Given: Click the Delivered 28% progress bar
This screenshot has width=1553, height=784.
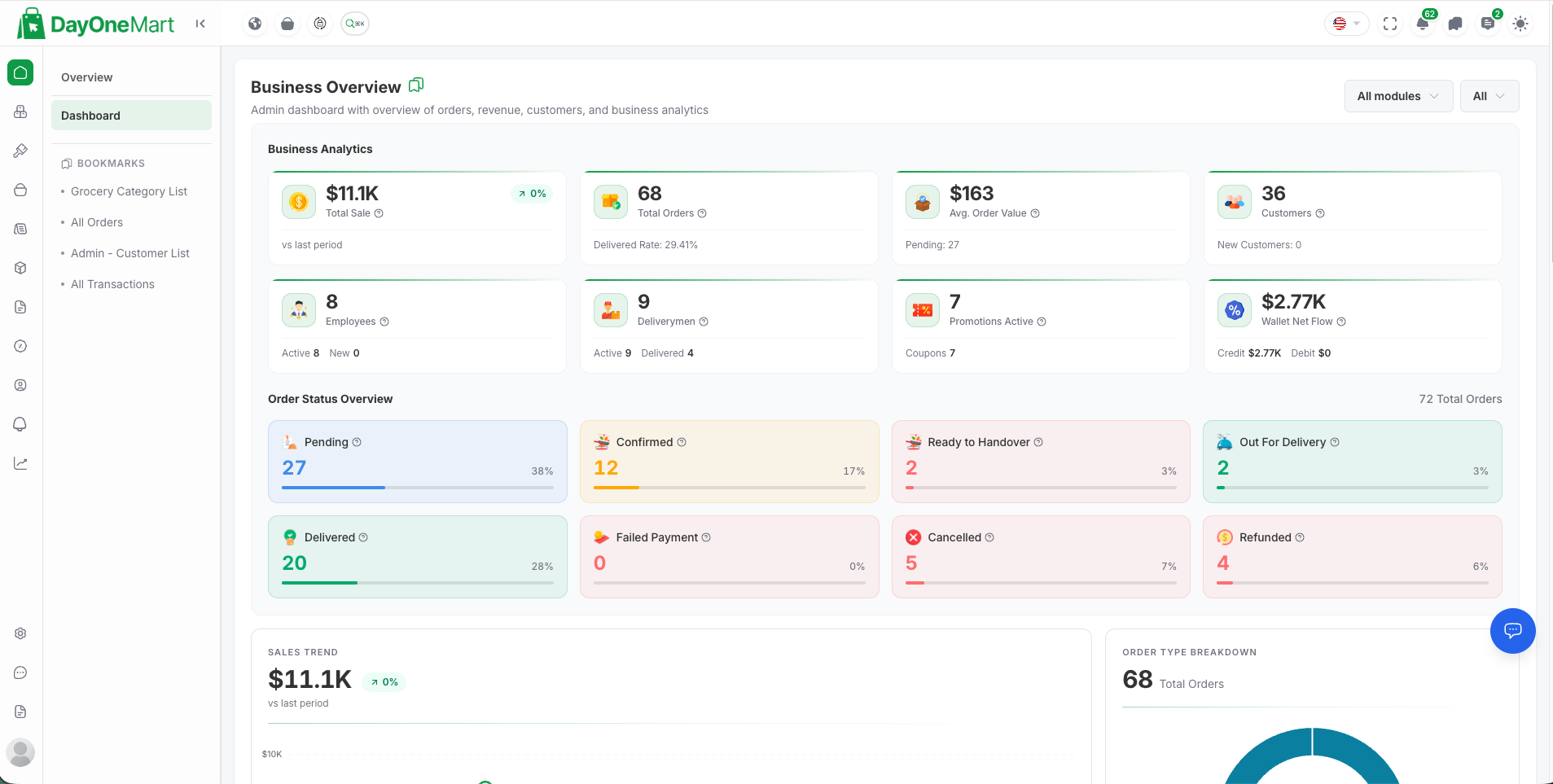Looking at the screenshot, I should pyautogui.click(x=418, y=583).
